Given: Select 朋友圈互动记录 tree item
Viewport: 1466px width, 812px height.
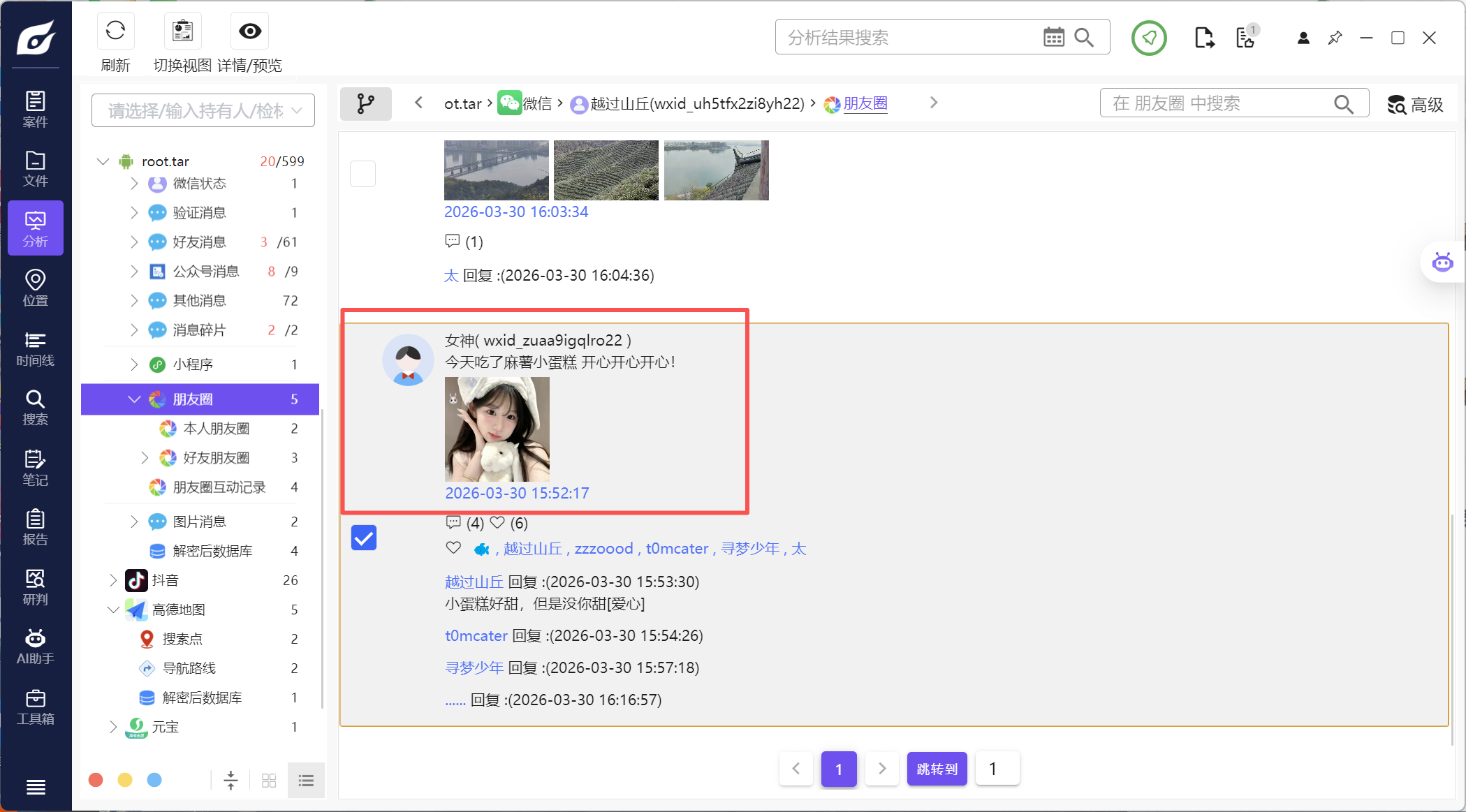Looking at the screenshot, I should 219,487.
